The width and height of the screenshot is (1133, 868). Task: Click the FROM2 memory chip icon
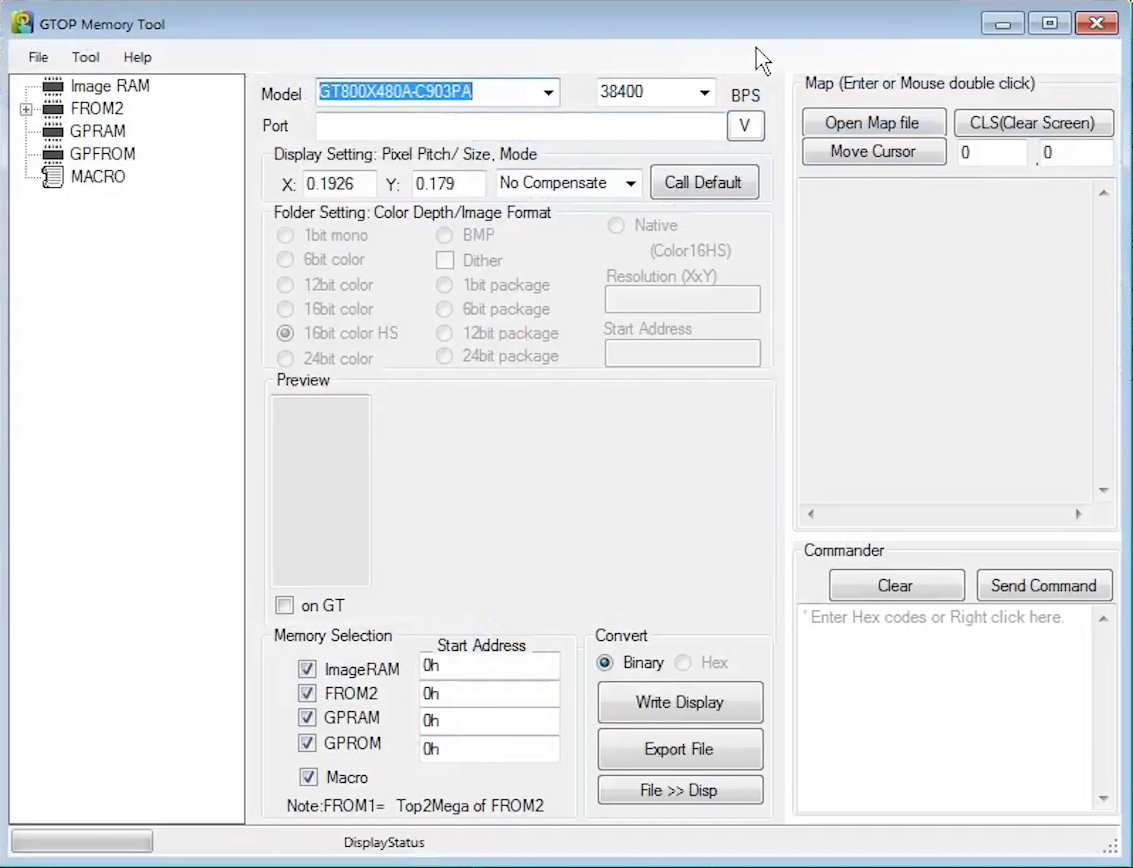[x=53, y=109]
